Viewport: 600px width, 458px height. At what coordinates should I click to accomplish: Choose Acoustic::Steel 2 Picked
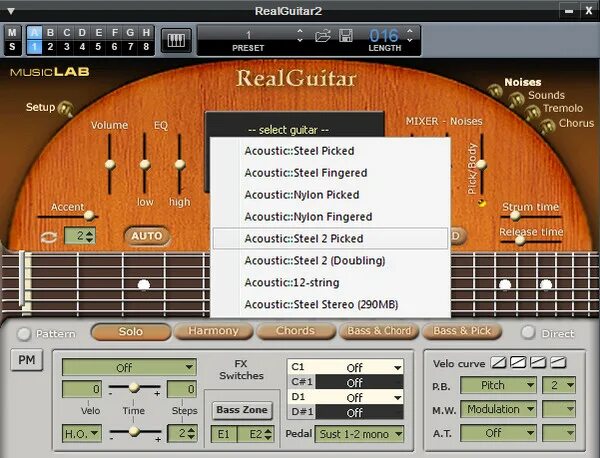click(x=330, y=238)
